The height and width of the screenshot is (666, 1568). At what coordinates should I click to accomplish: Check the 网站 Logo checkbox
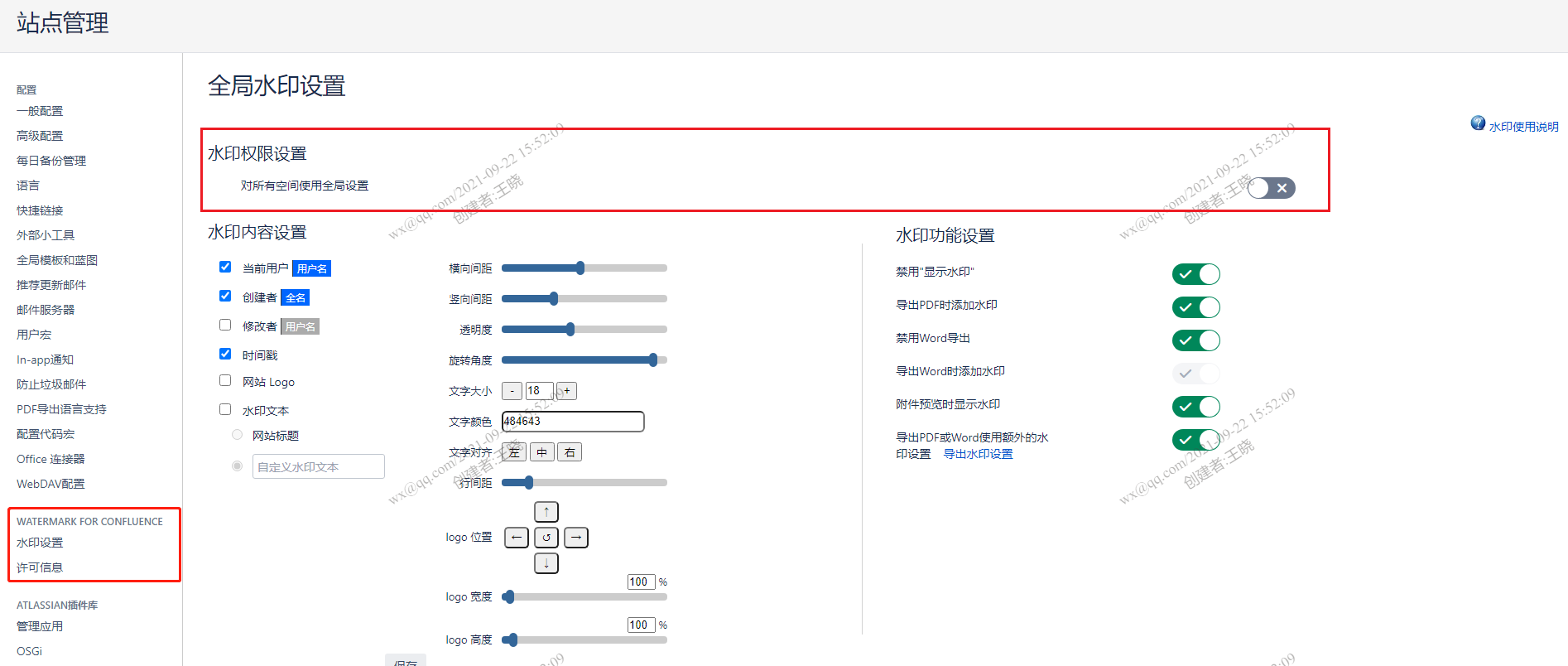(x=225, y=380)
